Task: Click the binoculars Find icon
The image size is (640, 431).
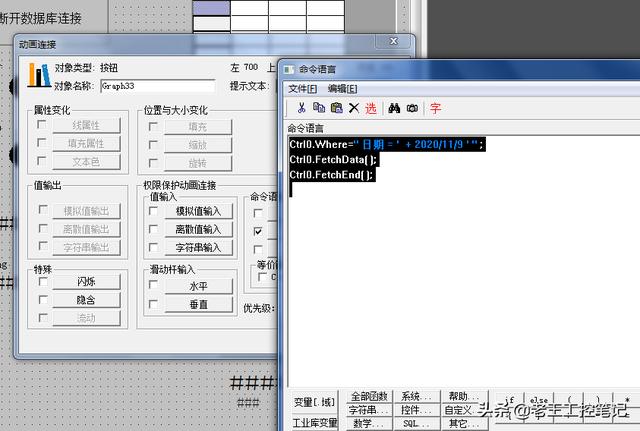Action: coord(394,108)
